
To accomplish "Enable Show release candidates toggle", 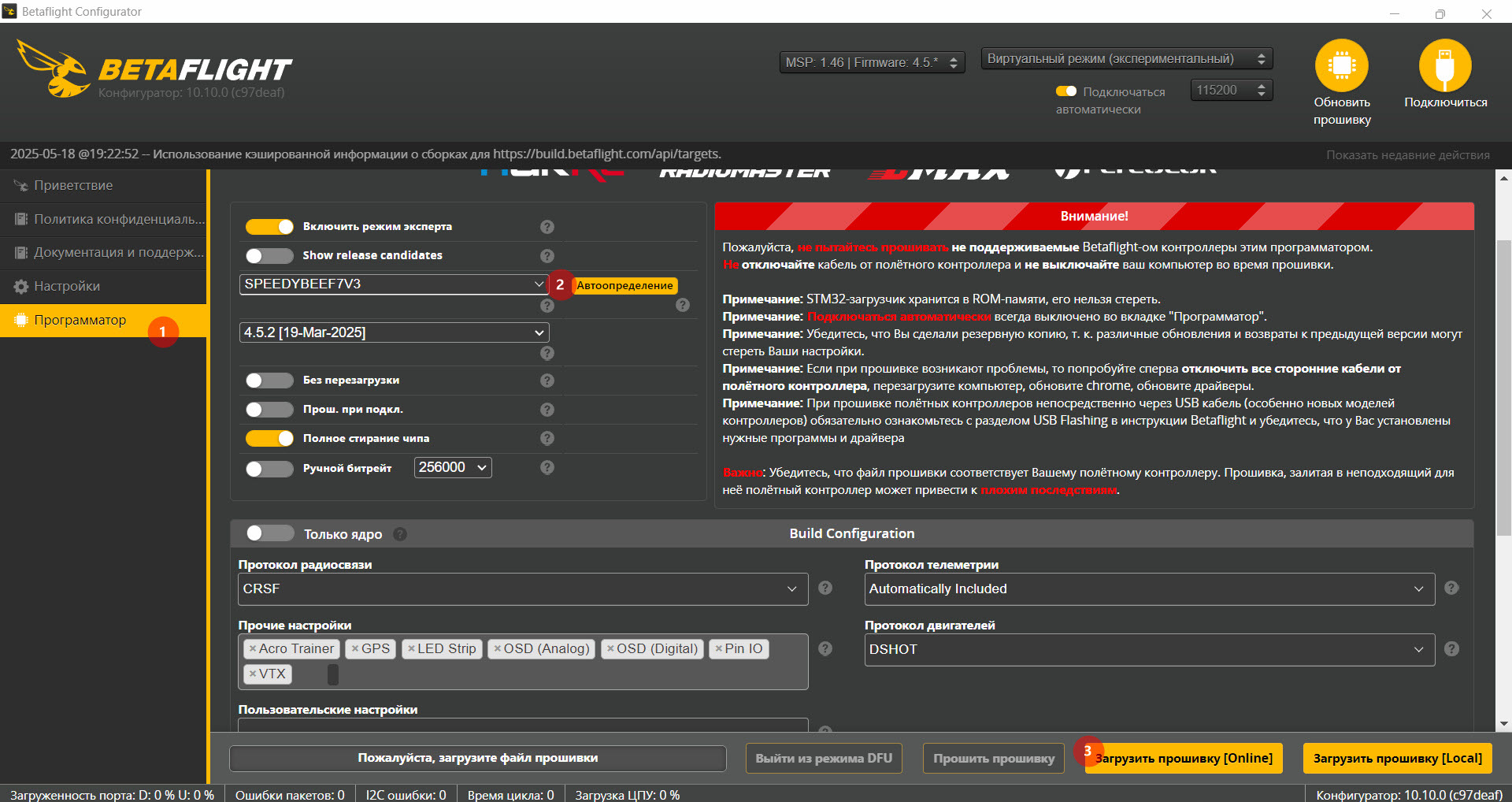I will click(x=269, y=256).
